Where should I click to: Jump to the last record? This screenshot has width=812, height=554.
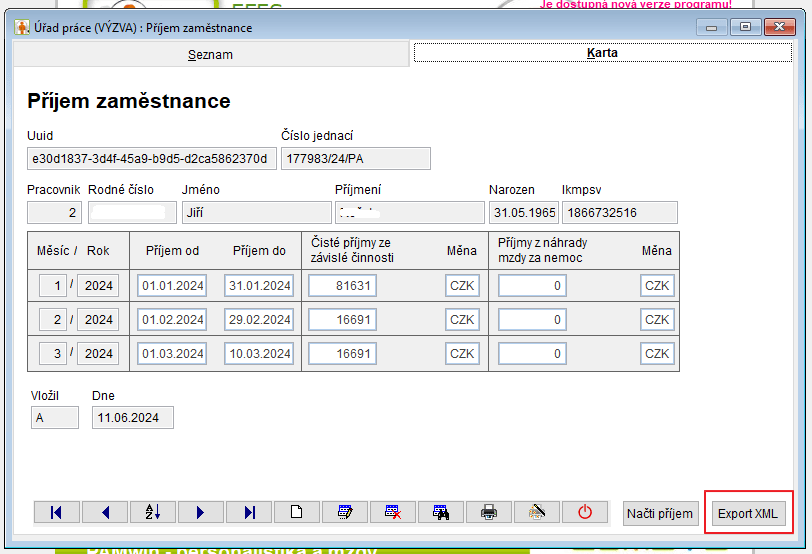click(x=249, y=513)
